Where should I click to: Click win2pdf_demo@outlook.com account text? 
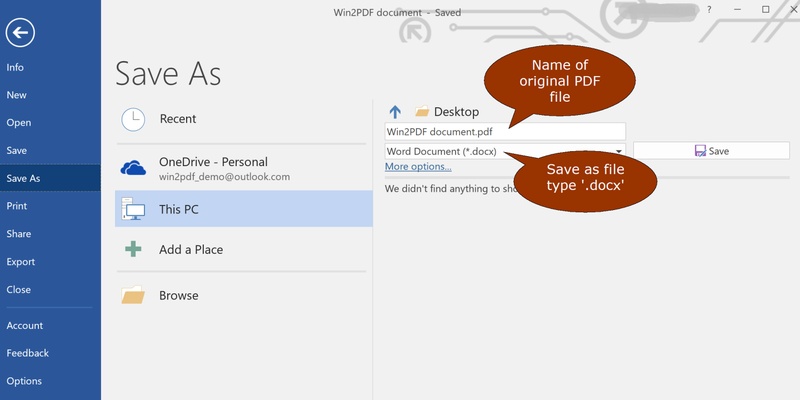(224, 177)
